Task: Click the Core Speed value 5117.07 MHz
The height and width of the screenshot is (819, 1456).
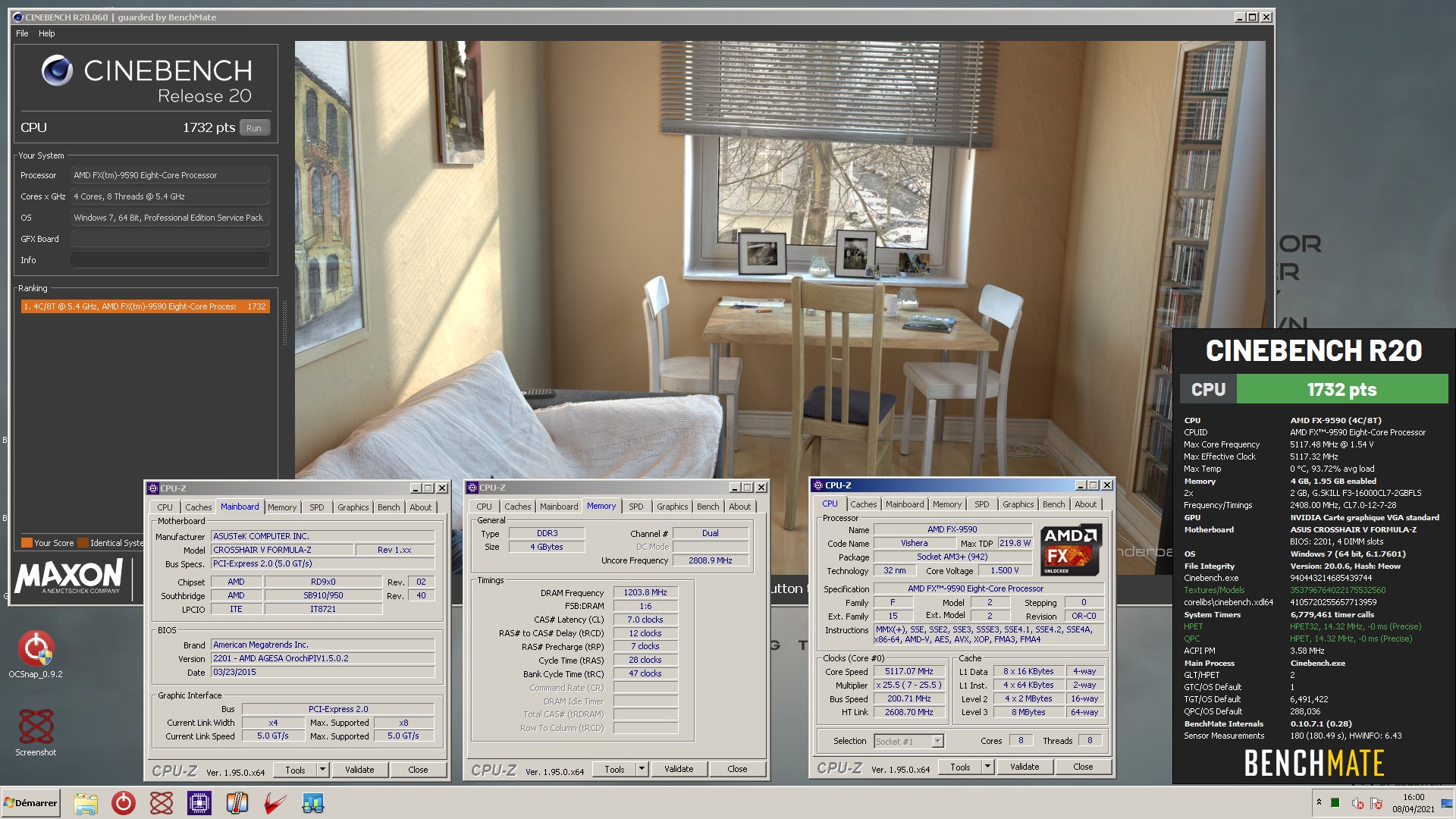Action: point(909,672)
